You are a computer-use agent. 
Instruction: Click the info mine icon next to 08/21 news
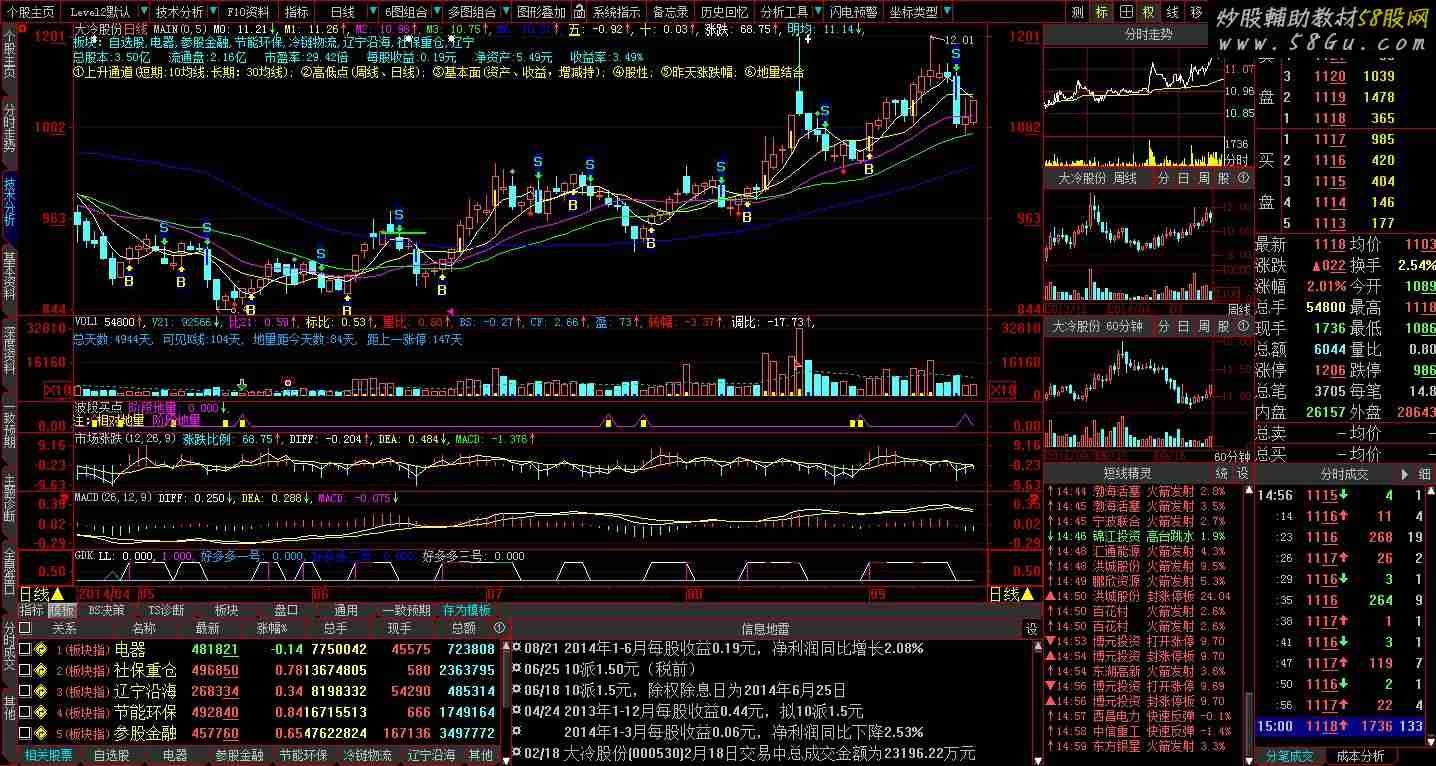point(516,649)
